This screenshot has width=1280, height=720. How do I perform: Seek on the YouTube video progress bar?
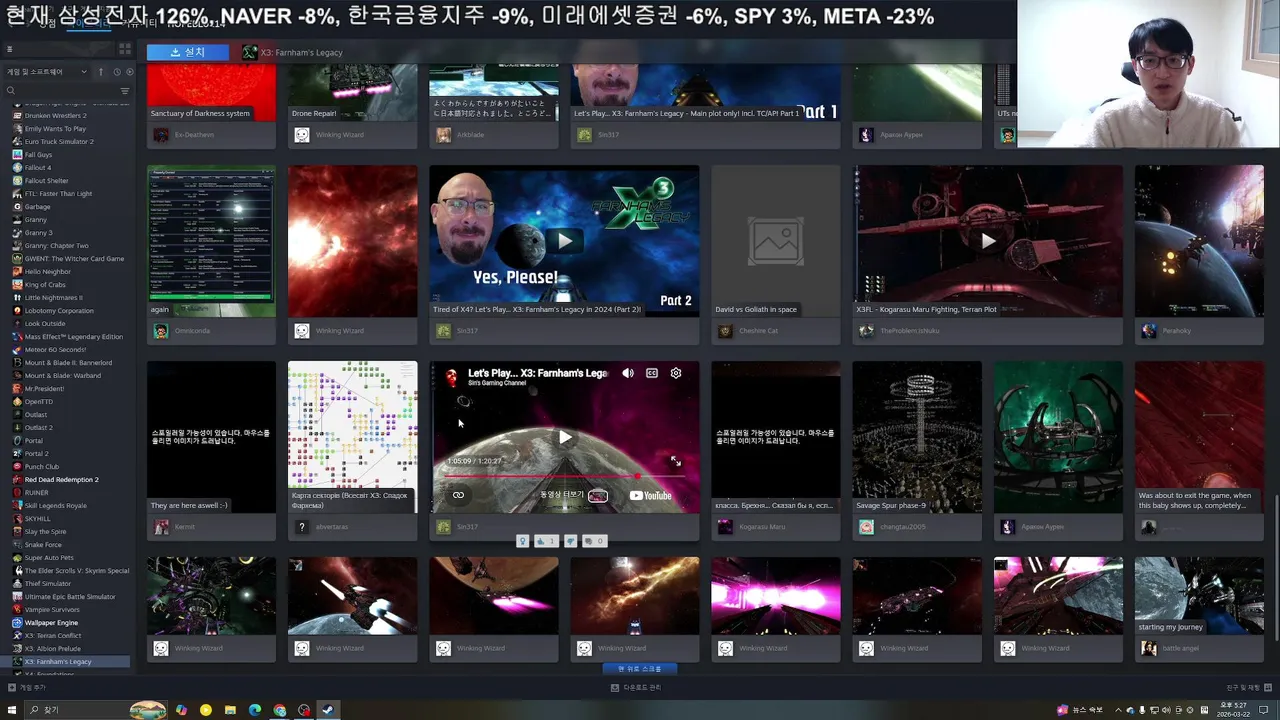tap(565, 476)
